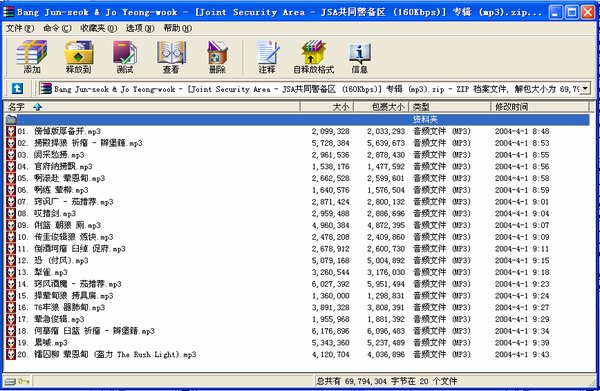Click the 注释 (Comment) toolbar icon
Viewport: 600px width, 391px height.
[267, 57]
